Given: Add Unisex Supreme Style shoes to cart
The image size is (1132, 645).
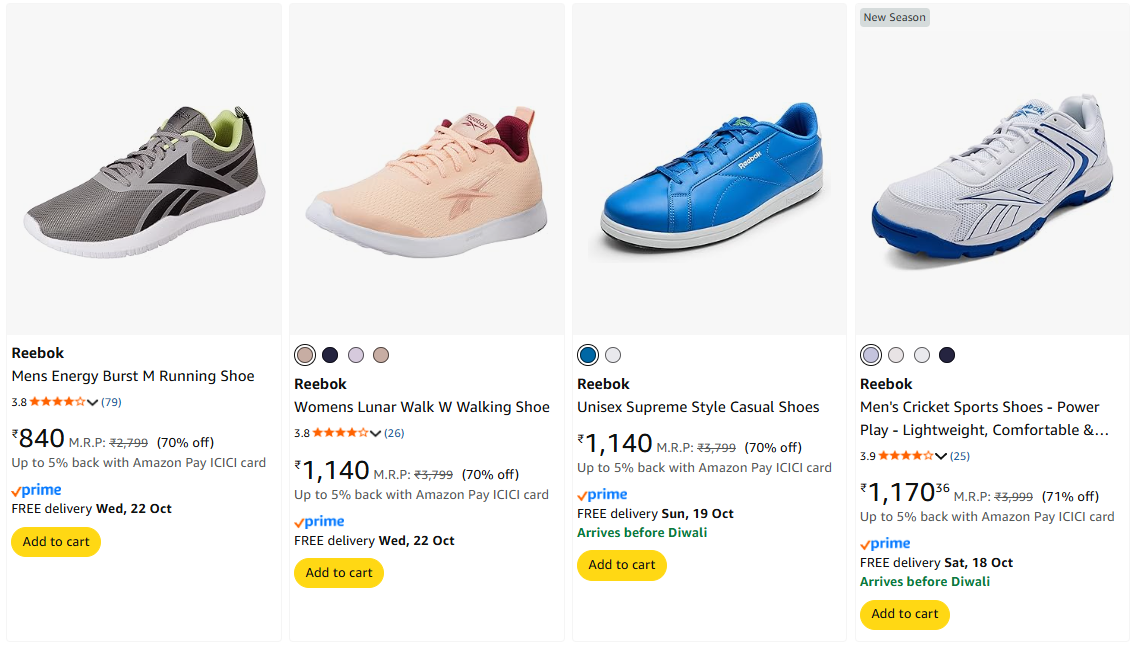Looking at the screenshot, I should (x=622, y=565).
